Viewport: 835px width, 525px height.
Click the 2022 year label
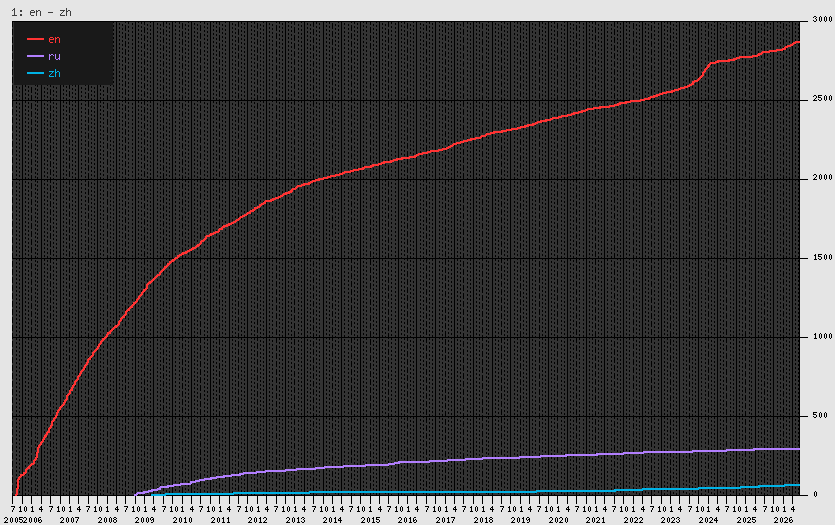coord(633,520)
